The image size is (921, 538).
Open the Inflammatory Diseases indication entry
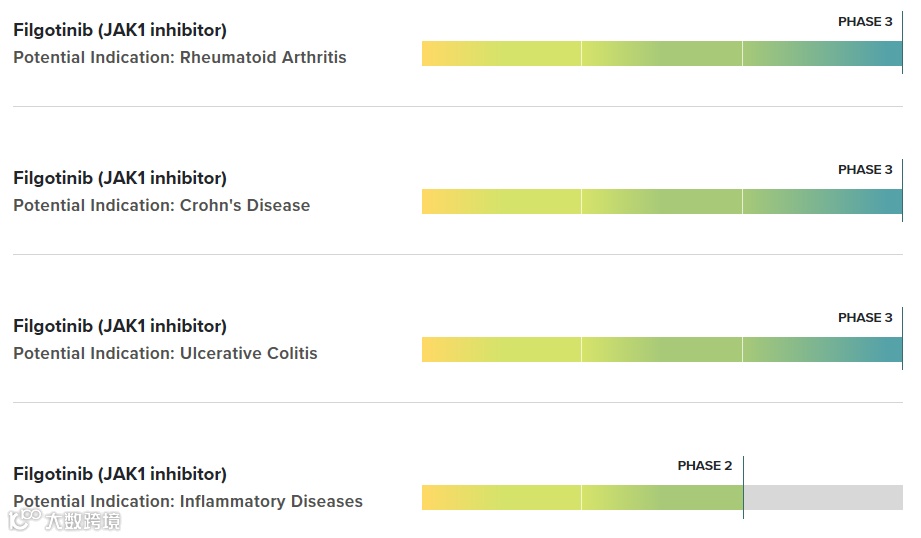[271, 501]
